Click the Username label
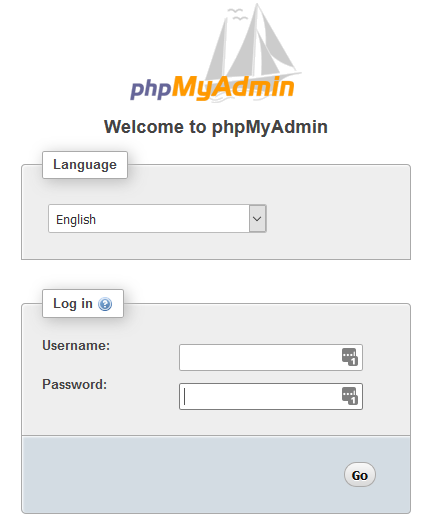 tap(76, 345)
